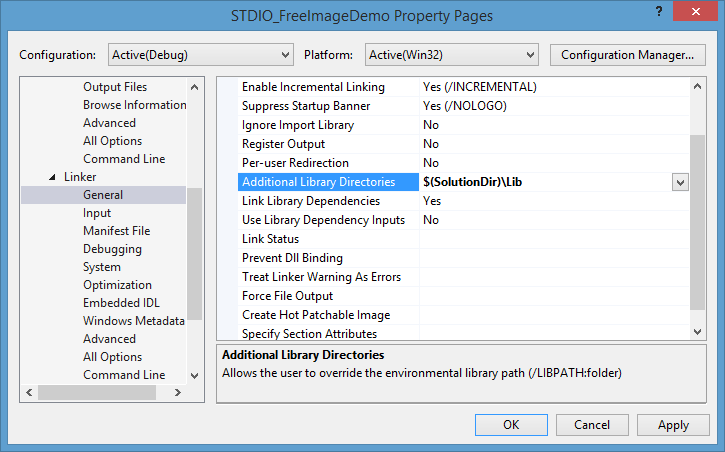Select Input under the Linker node
This screenshot has height=452, width=725.
[x=97, y=213]
